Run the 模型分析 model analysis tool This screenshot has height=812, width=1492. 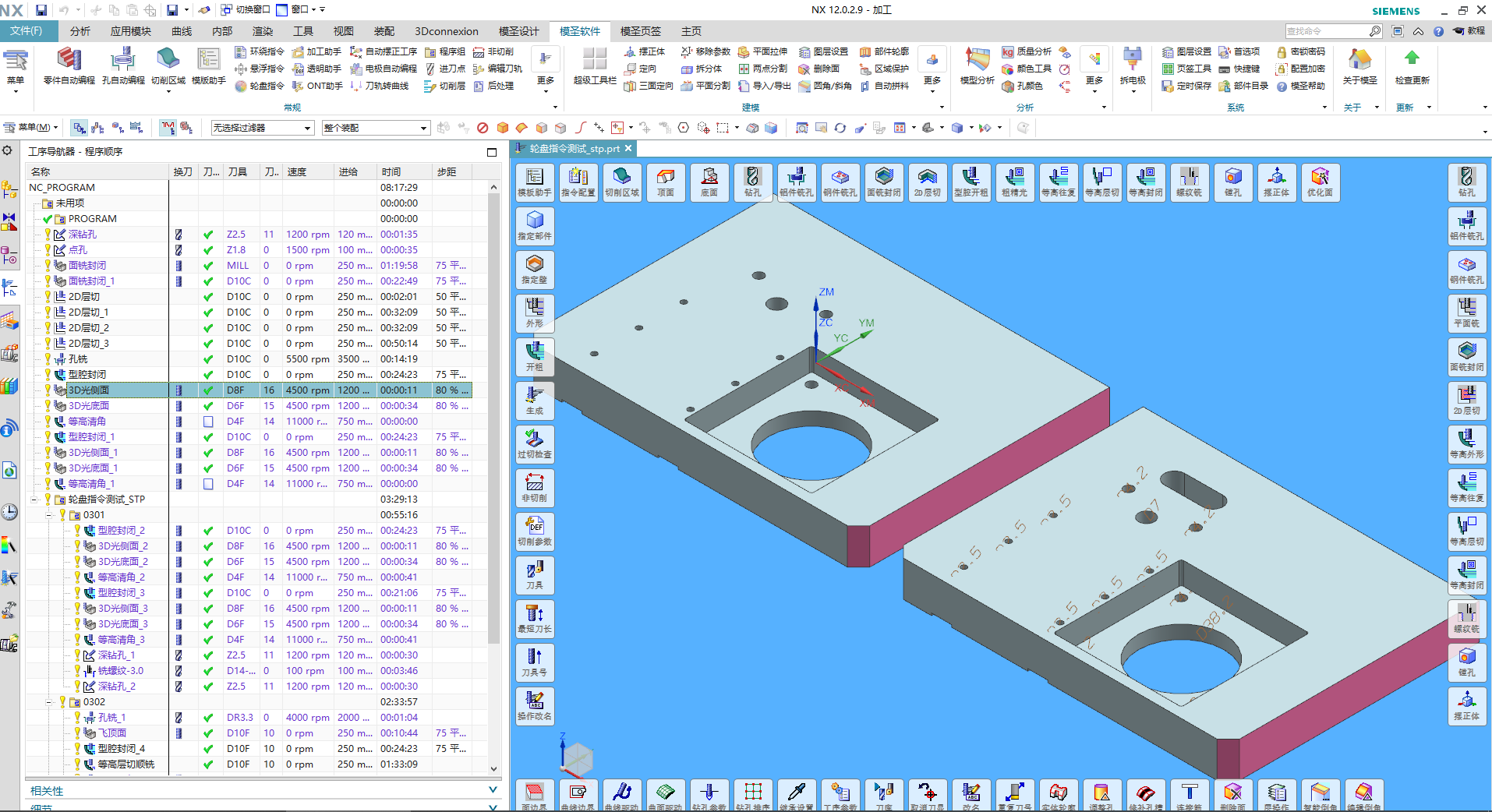pos(977,66)
